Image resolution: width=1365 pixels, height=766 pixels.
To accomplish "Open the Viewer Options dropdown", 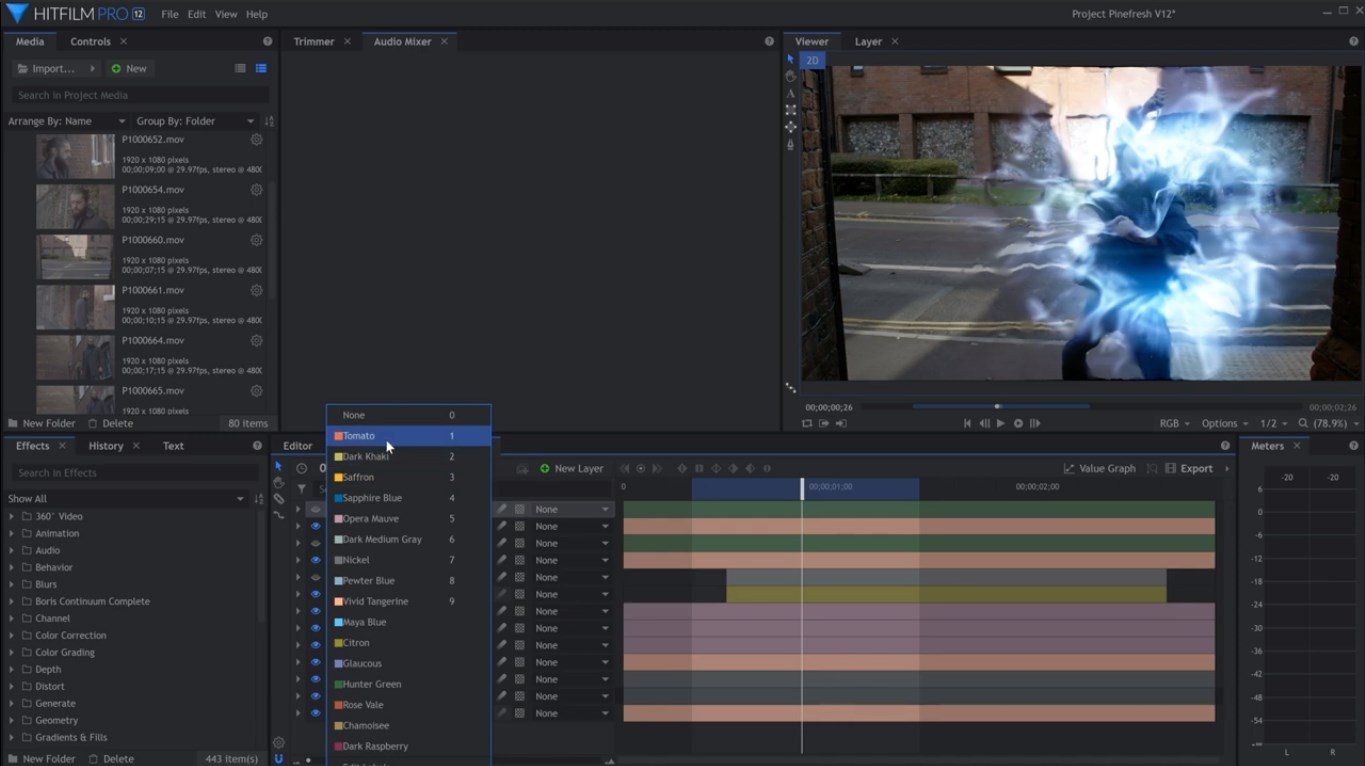I will pyautogui.click(x=1224, y=423).
